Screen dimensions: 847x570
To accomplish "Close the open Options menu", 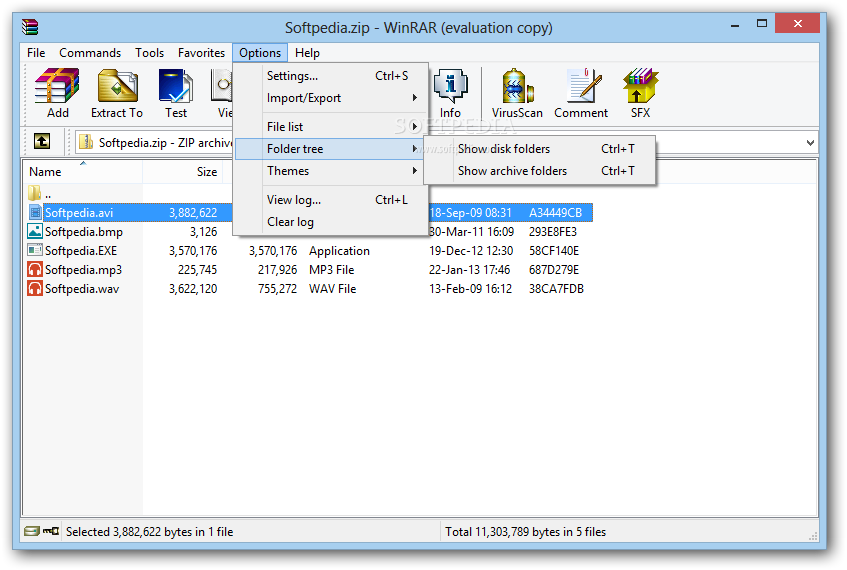I will pyautogui.click(x=260, y=52).
